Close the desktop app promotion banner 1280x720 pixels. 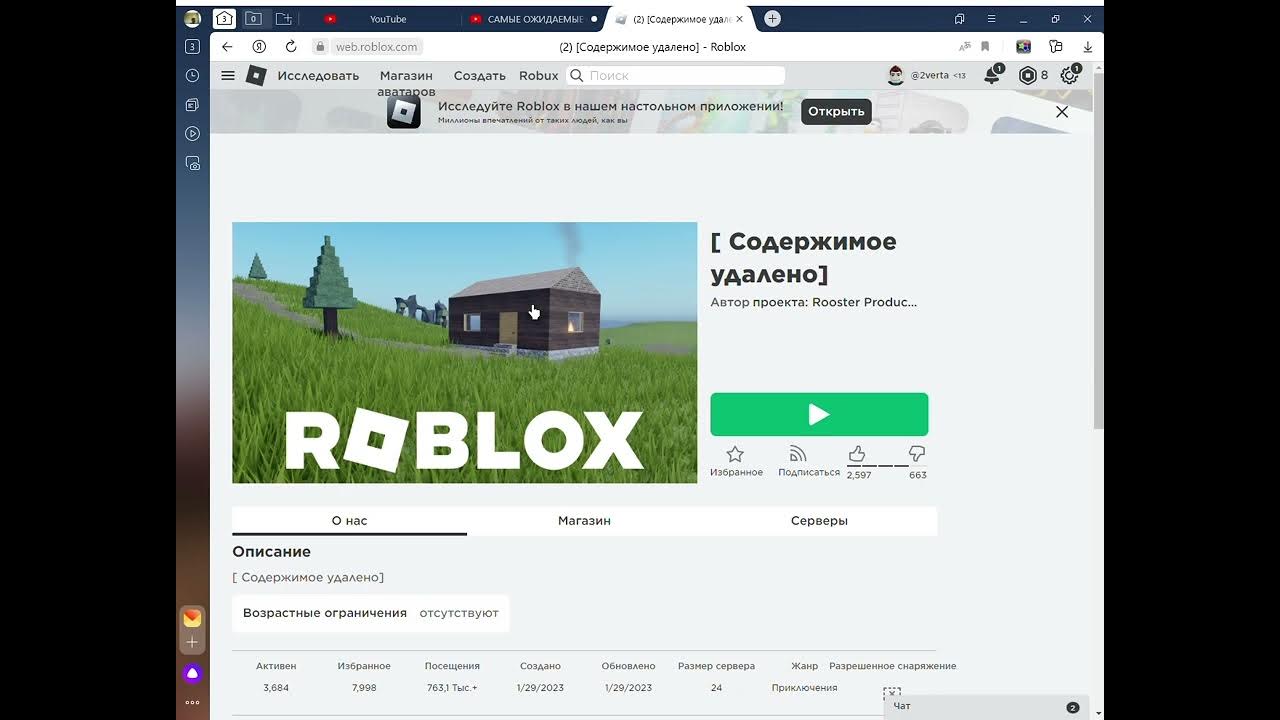click(x=1062, y=112)
